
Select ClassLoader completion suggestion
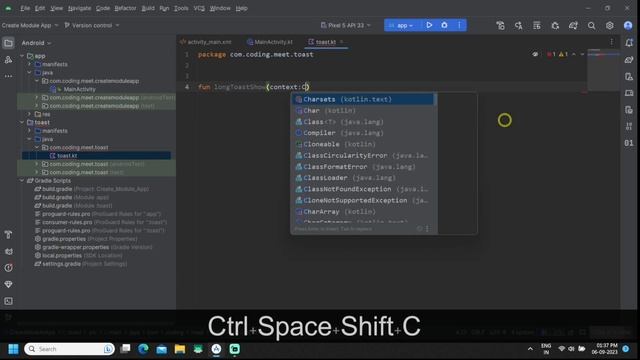[363, 178]
